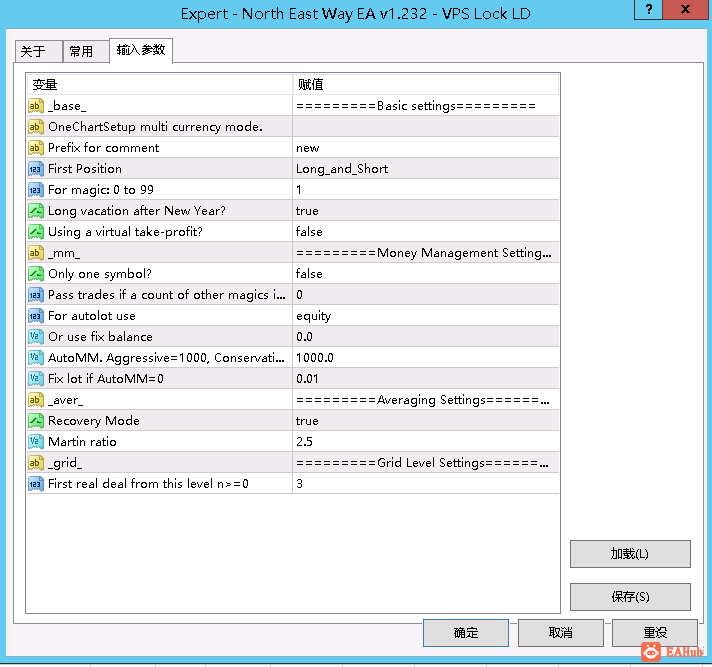Click the Prefix for comment value new
Image resolution: width=712 pixels, height=667 pixels.
(x=425, y=148)
